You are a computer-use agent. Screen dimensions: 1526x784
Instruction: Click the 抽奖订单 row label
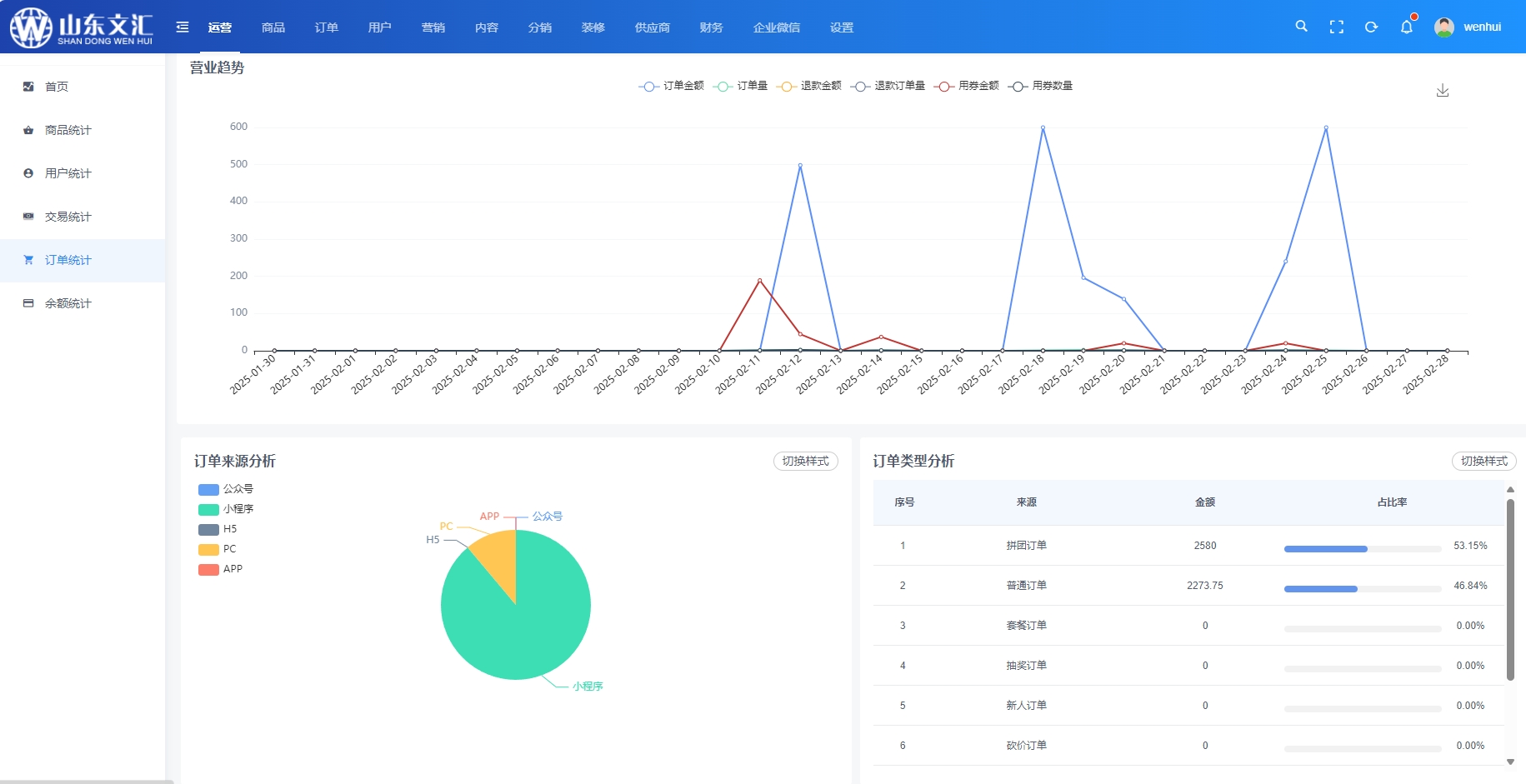point(1026,666)
